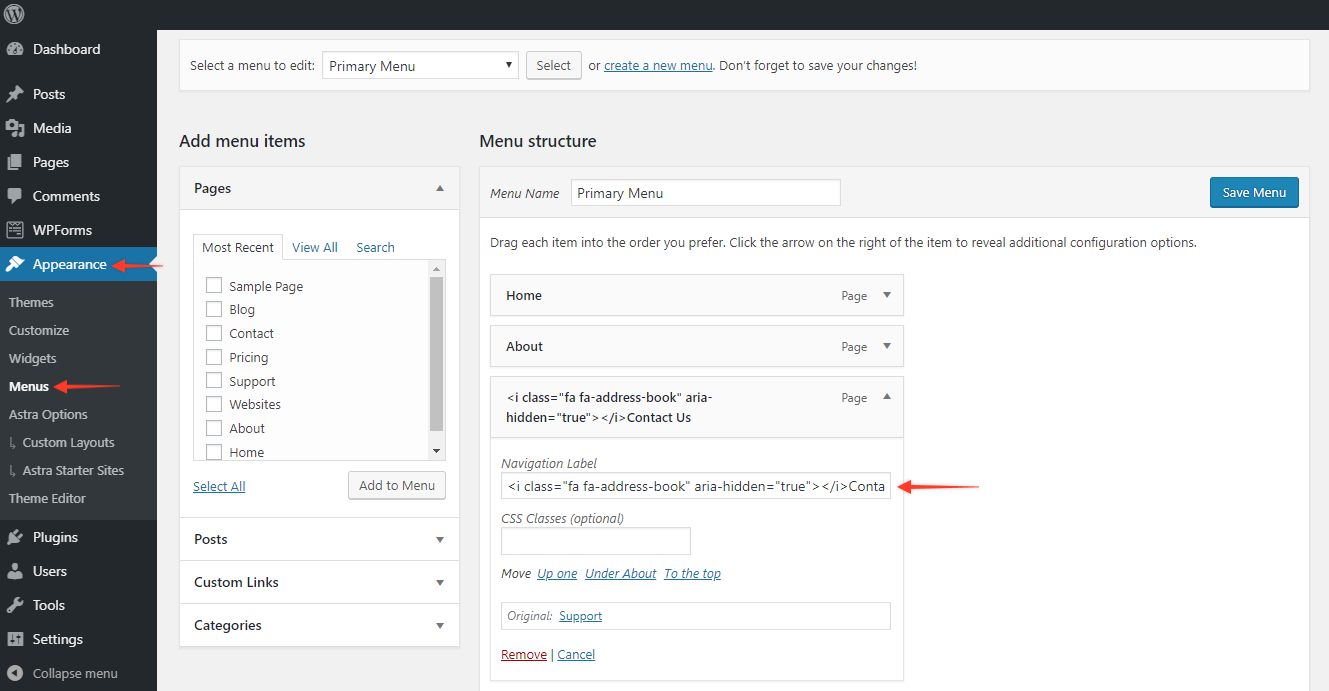Focus the Menu Name input field

[x=706, y=193]
